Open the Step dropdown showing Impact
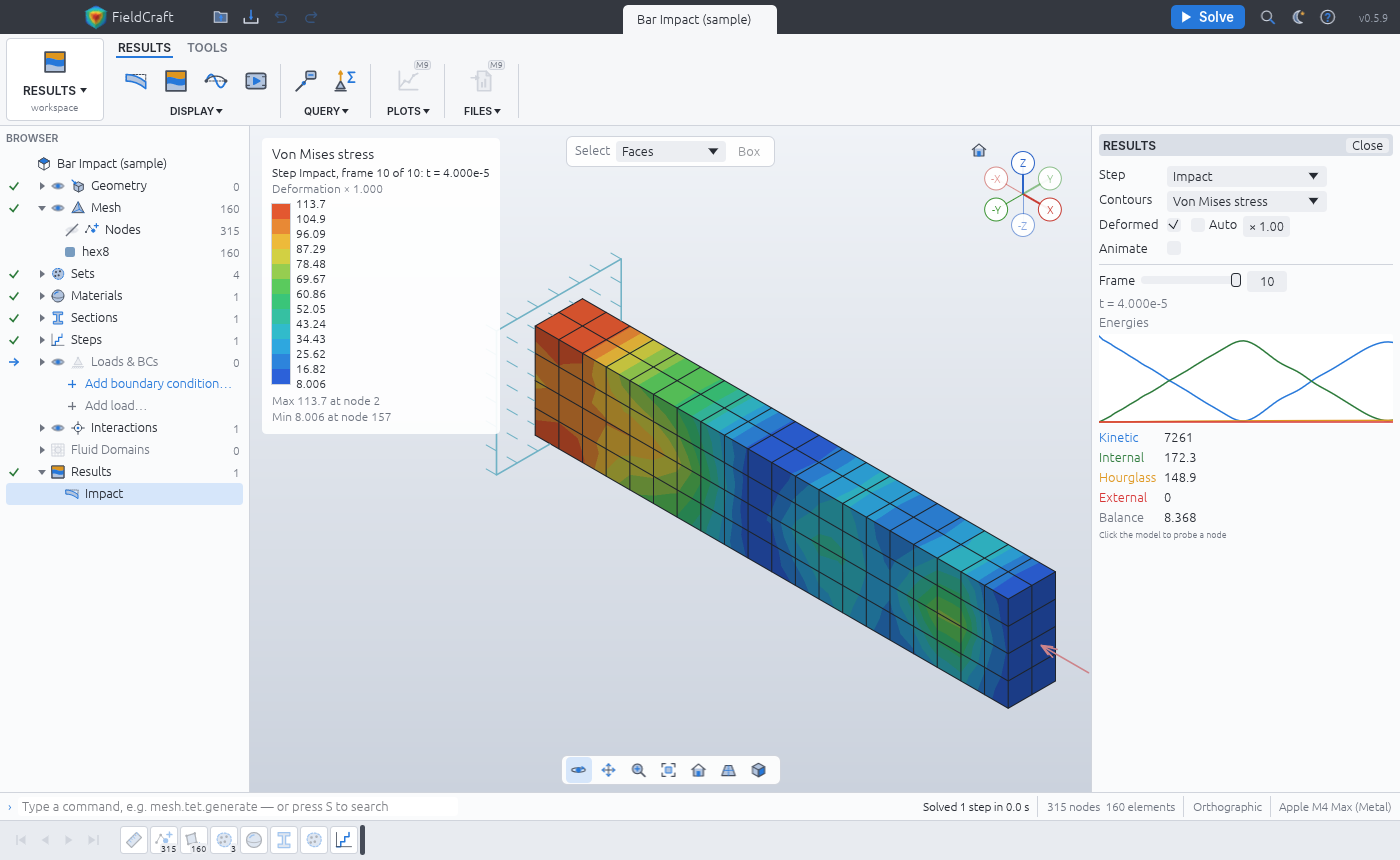 (1247, 177)
